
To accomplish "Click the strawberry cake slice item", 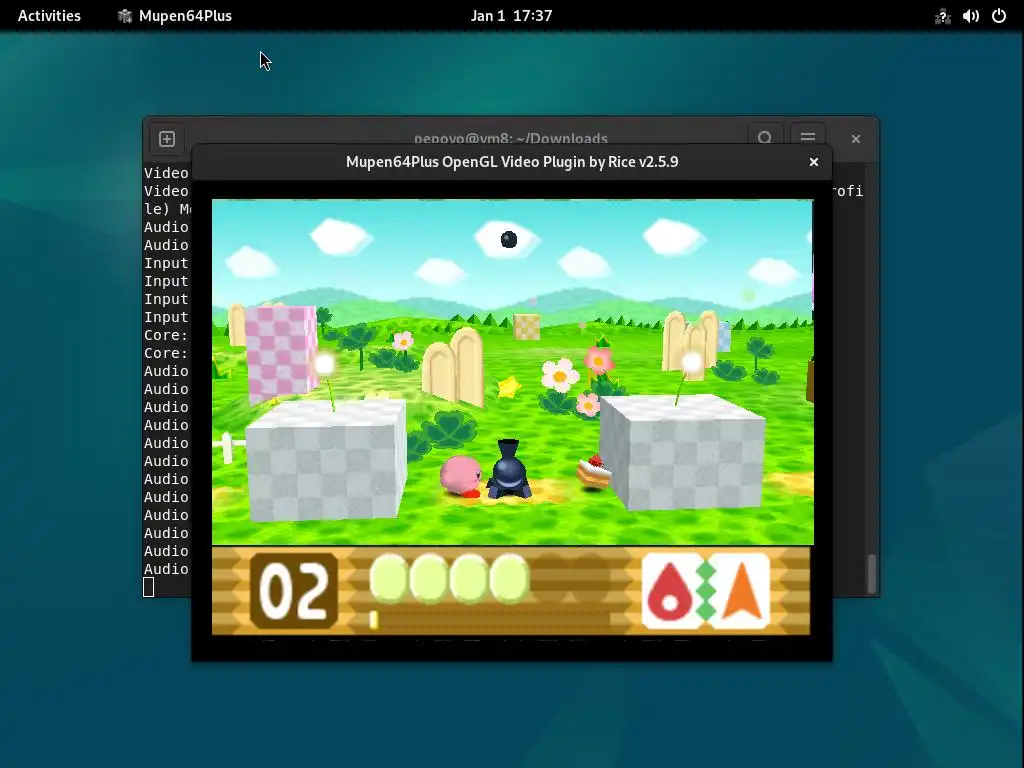I will 594,471.
